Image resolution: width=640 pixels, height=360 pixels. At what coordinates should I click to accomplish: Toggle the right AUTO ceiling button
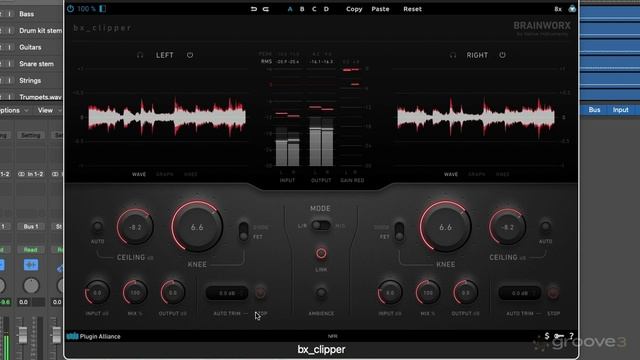coord(545,227)
